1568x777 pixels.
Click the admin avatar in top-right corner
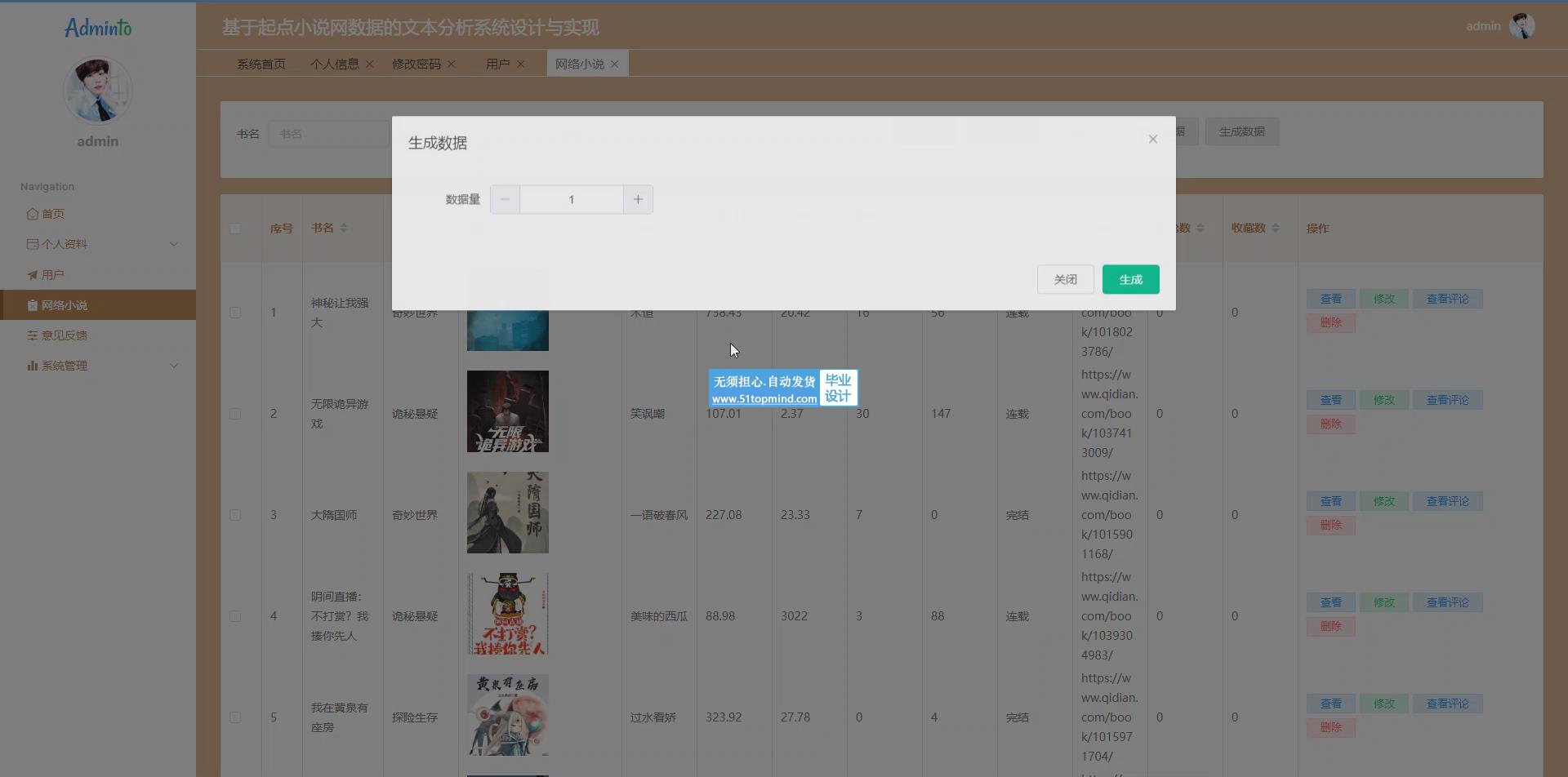point(1521,26)
